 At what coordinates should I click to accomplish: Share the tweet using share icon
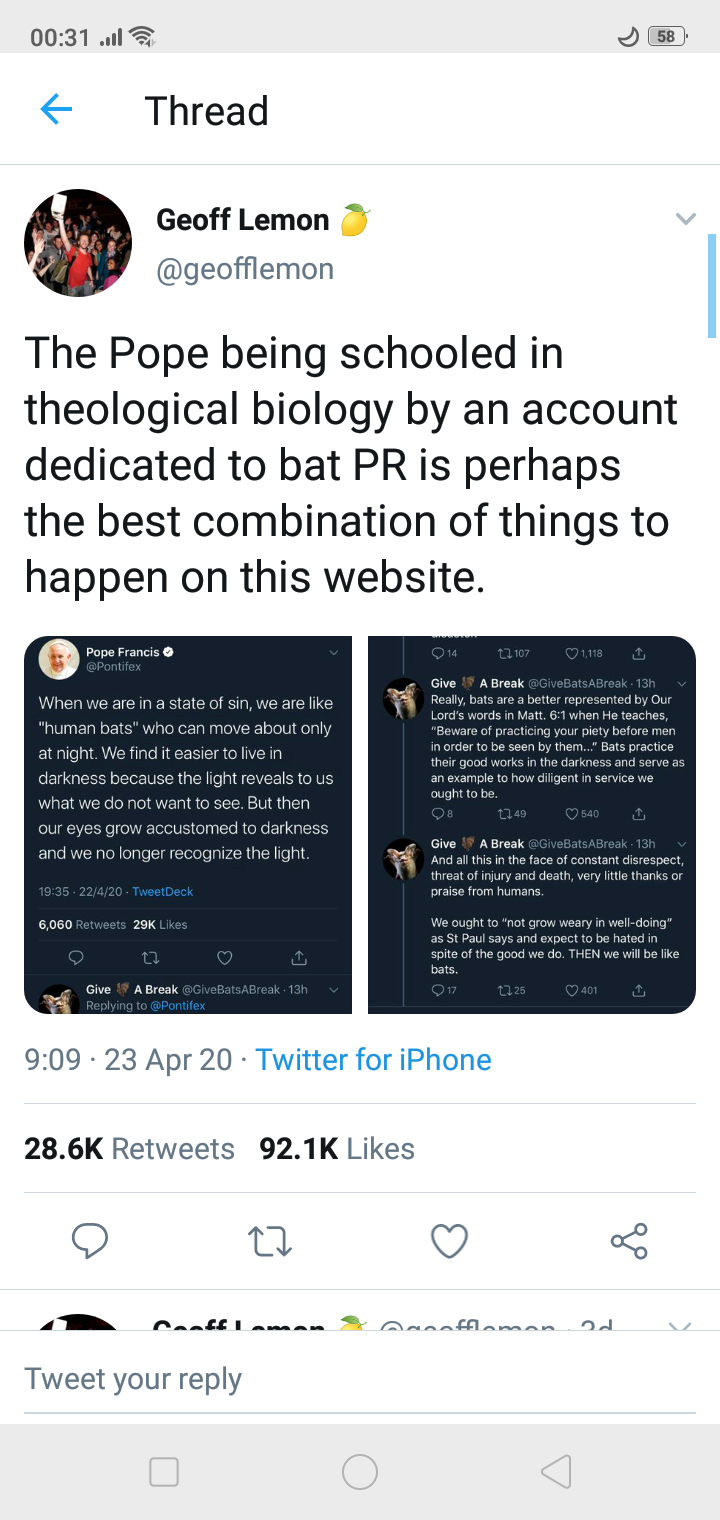(629, 1241)
